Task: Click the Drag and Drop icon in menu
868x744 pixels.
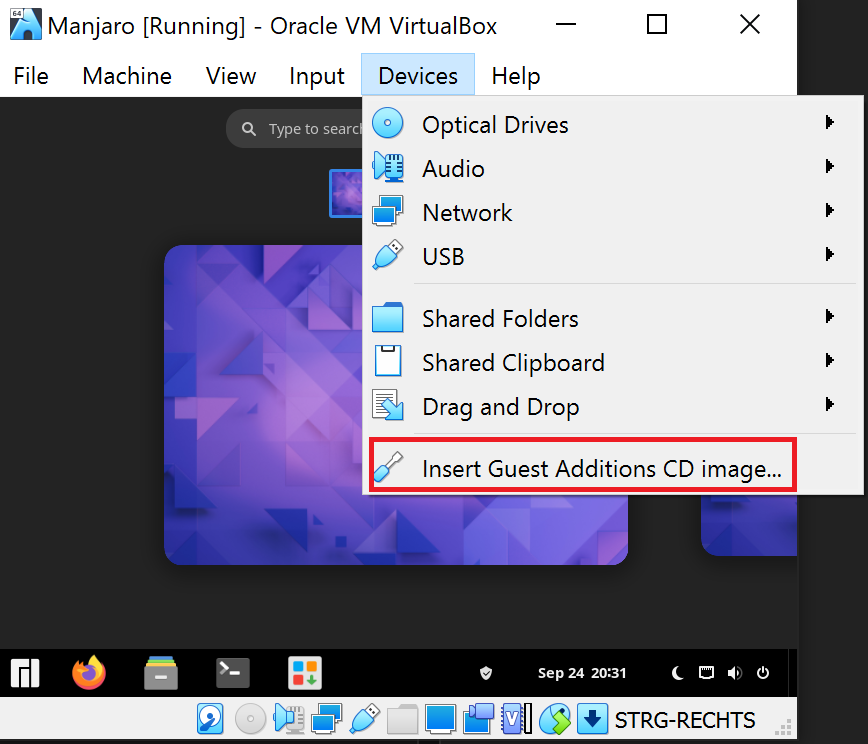Action: click(x=388, y=405)
